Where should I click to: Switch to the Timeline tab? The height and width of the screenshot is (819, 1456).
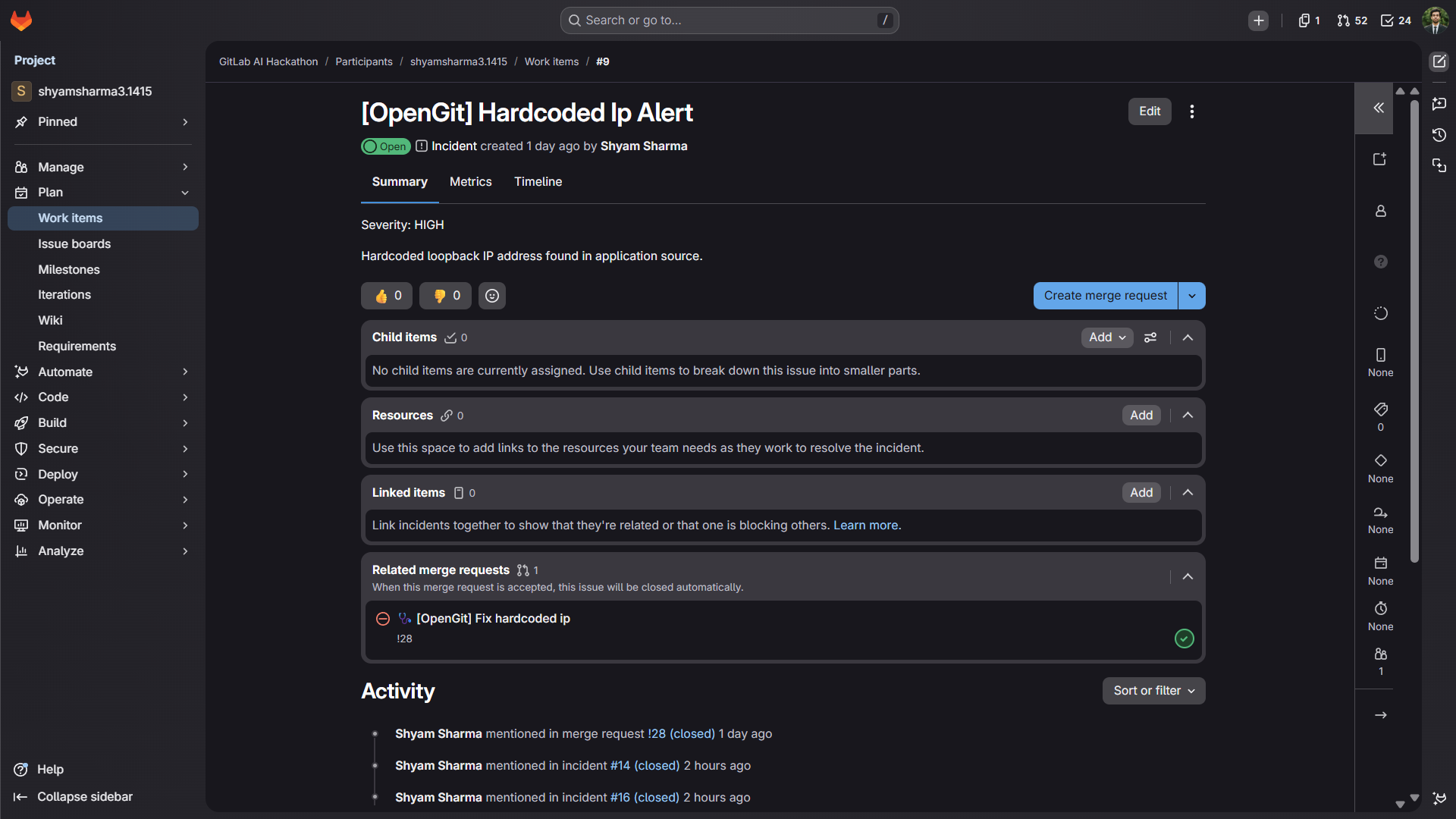[x=538, y=182]
